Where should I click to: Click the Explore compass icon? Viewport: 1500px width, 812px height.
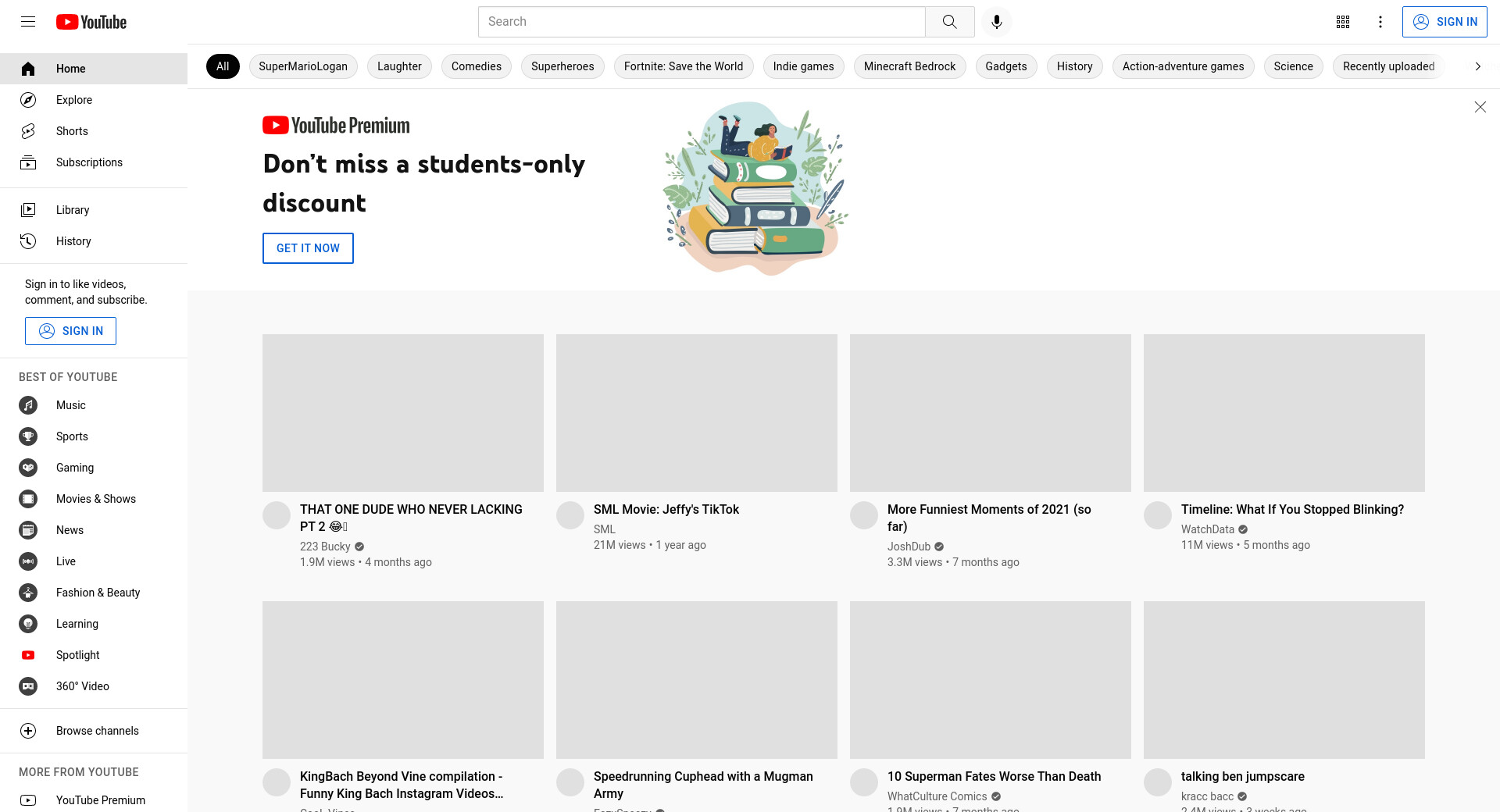tap(28, 100)
